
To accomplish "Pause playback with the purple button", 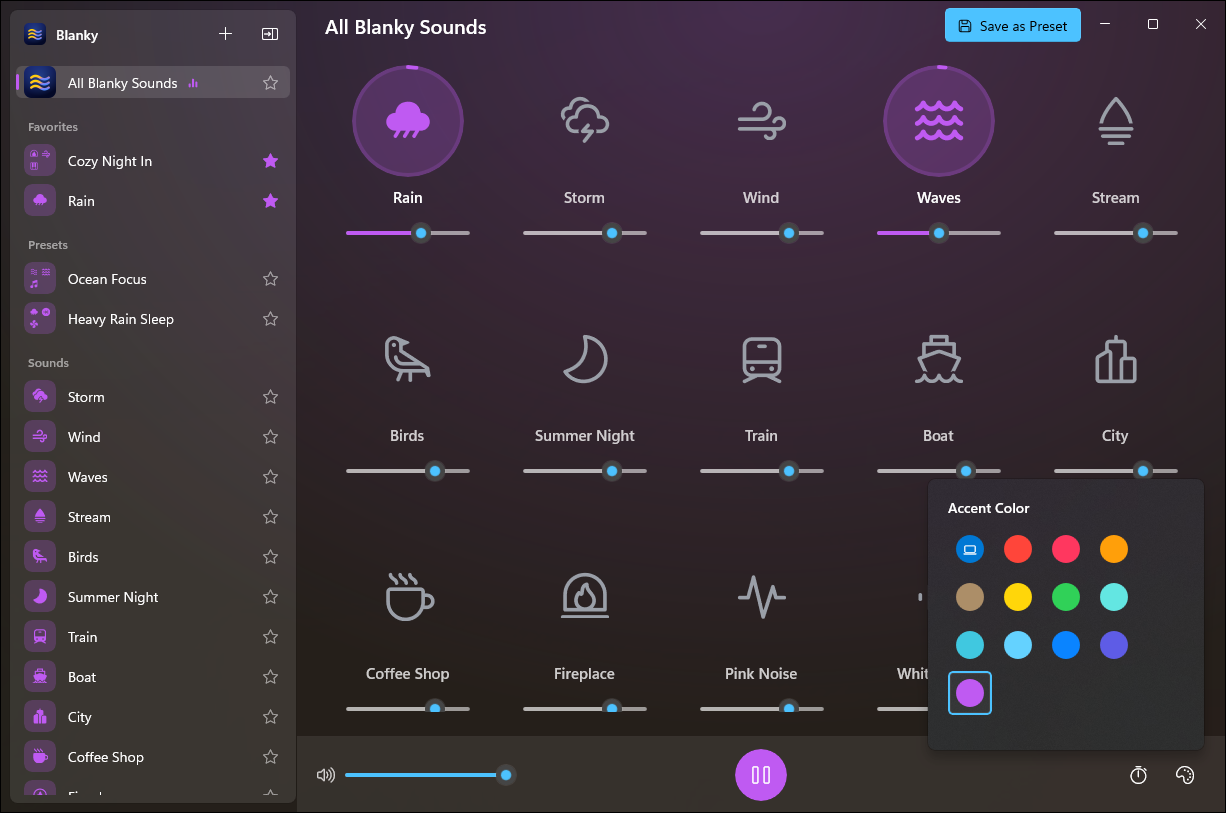I will pos(761,775).
